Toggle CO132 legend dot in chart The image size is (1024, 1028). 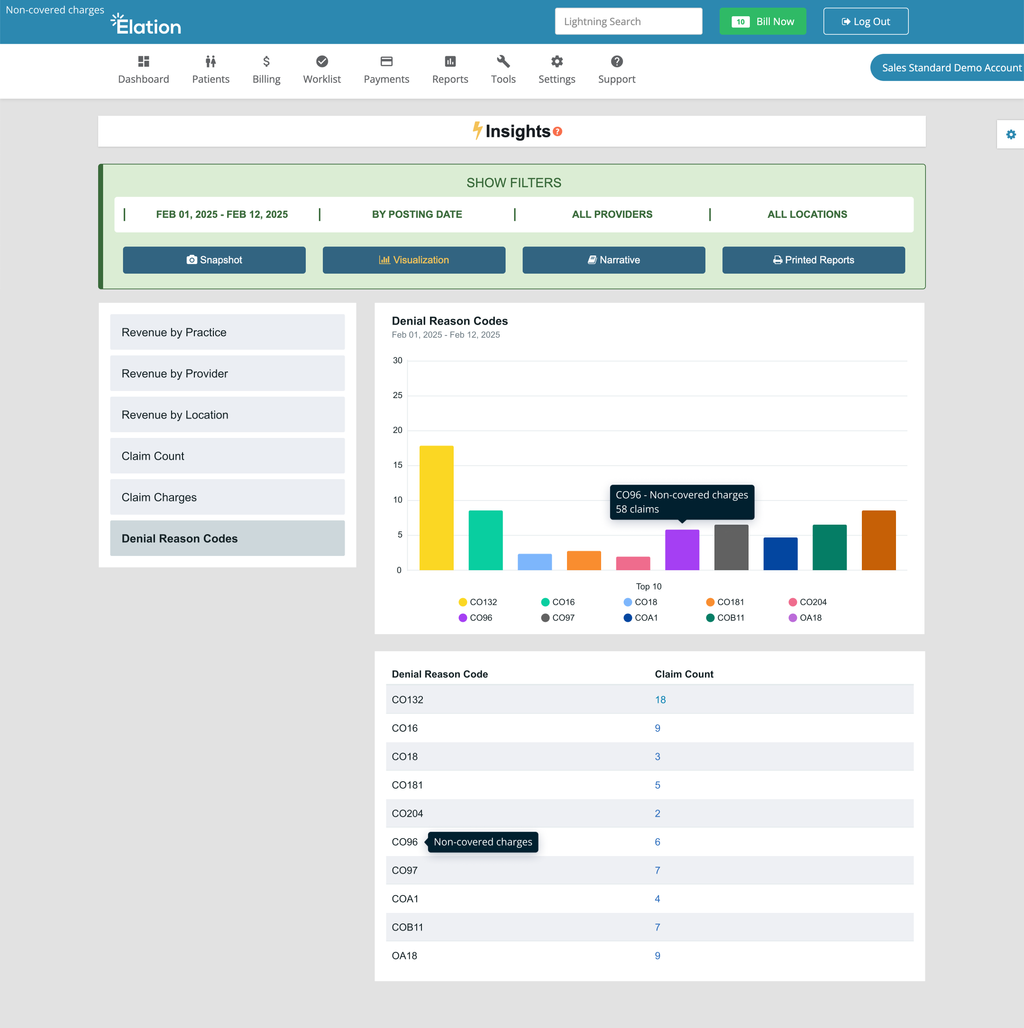click(463, 602)
